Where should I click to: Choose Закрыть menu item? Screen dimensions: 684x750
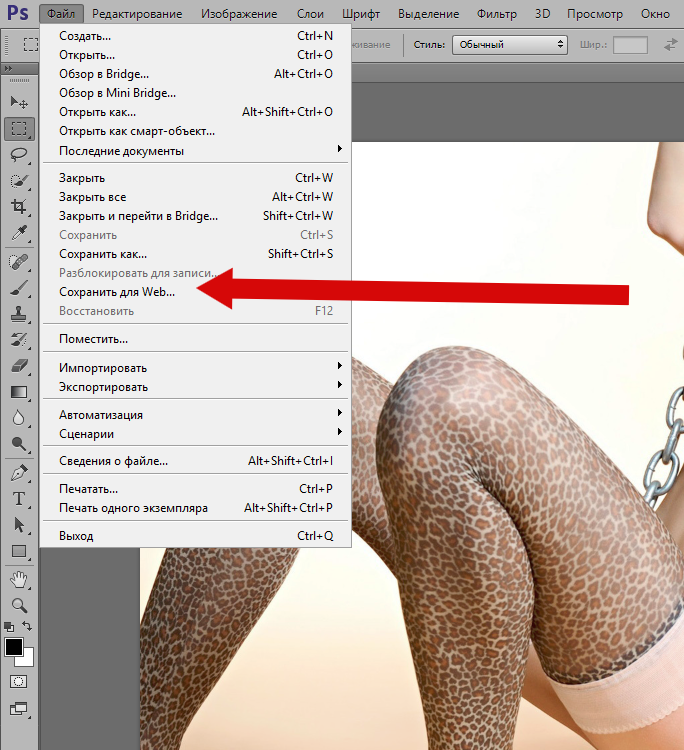coord(194,178)
